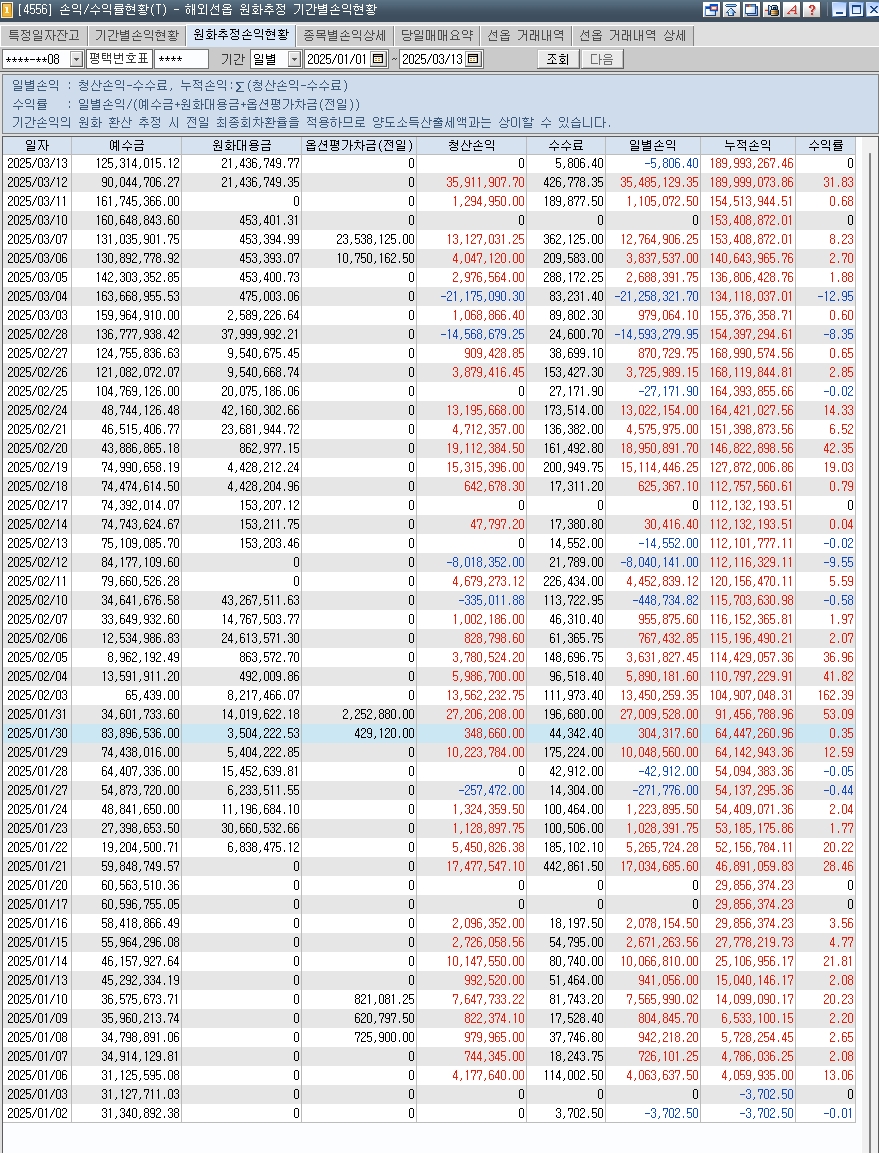Image resolution: width=879 pixels, height=1153 pixels.
Task: Switch to 선옵 거래내역 tab
Action: point(525,35)
